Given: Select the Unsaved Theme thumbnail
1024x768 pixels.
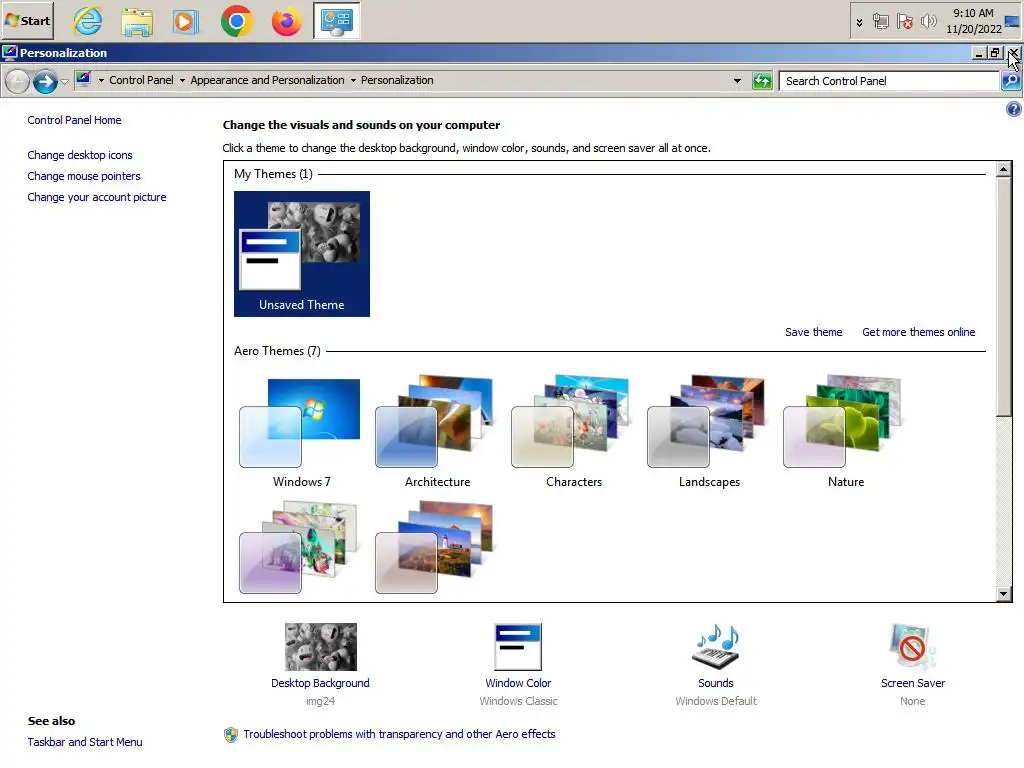Looking at the screenshot, I should point(302,254).
